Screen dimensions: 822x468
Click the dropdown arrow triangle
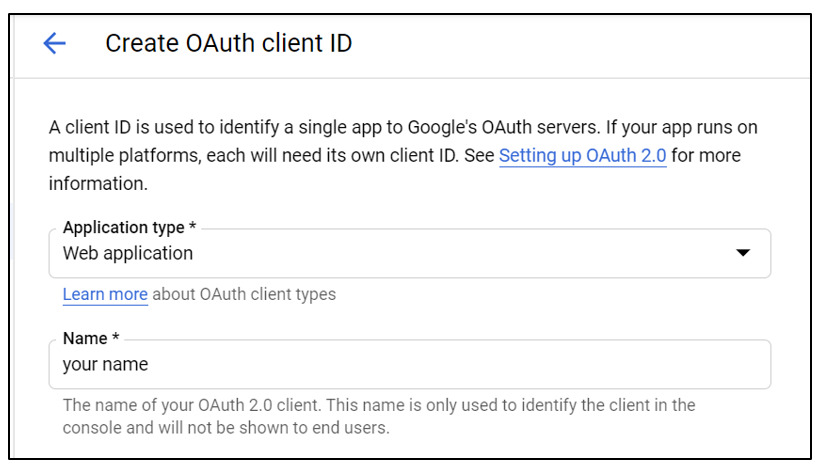click(743, 253)
